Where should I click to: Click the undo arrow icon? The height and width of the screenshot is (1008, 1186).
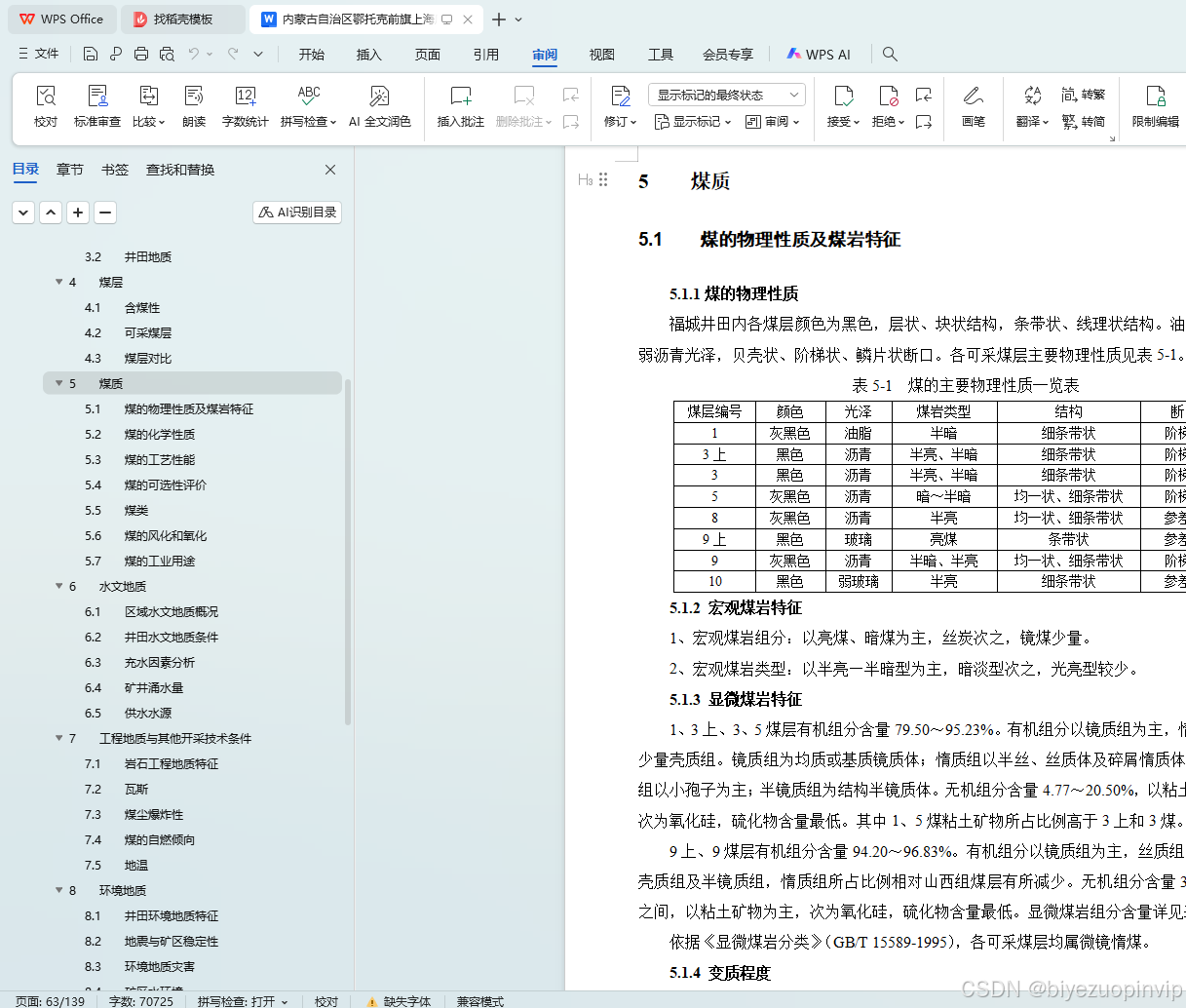point(194,54)
